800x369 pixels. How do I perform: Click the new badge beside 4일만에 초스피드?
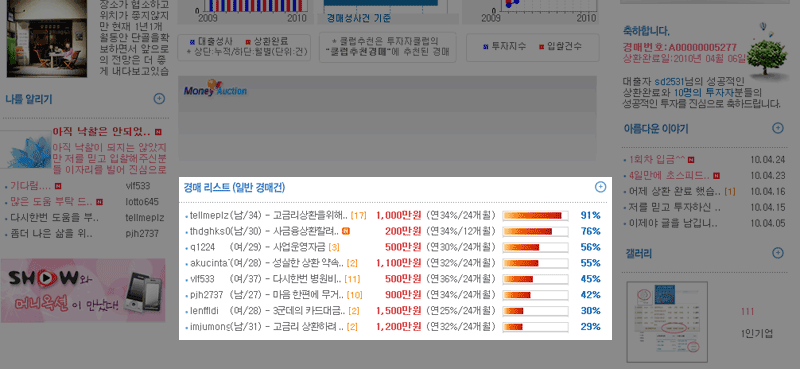click(x=716, y=176)
